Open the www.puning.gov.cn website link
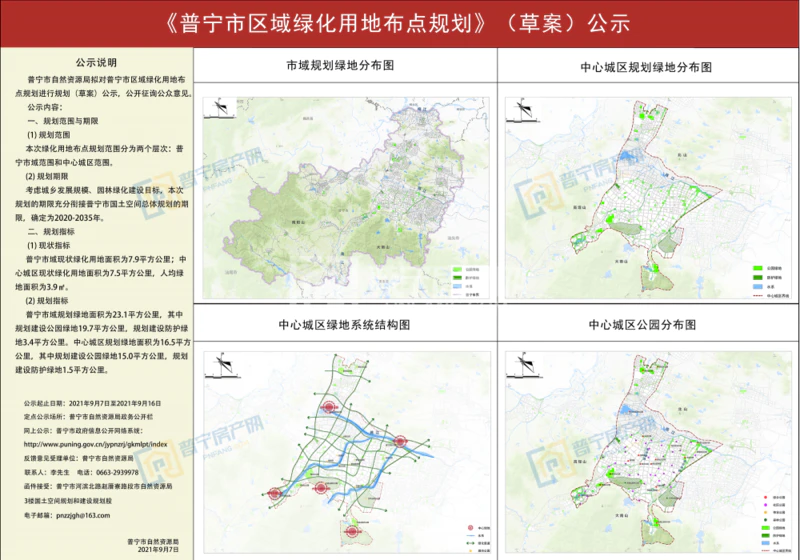 [x=94, y=443]
